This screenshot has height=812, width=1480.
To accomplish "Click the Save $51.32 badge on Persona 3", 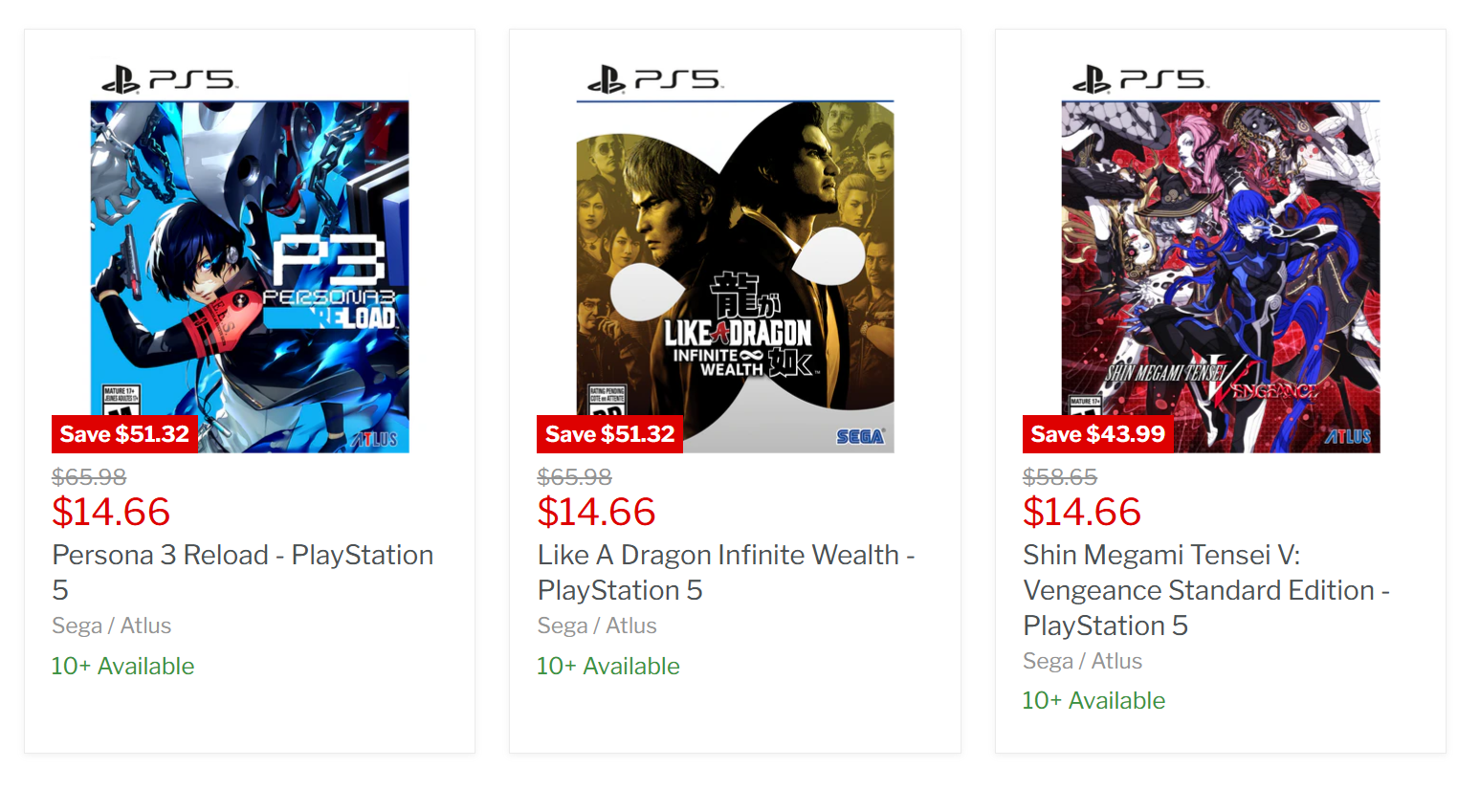I will click(124, 434).
